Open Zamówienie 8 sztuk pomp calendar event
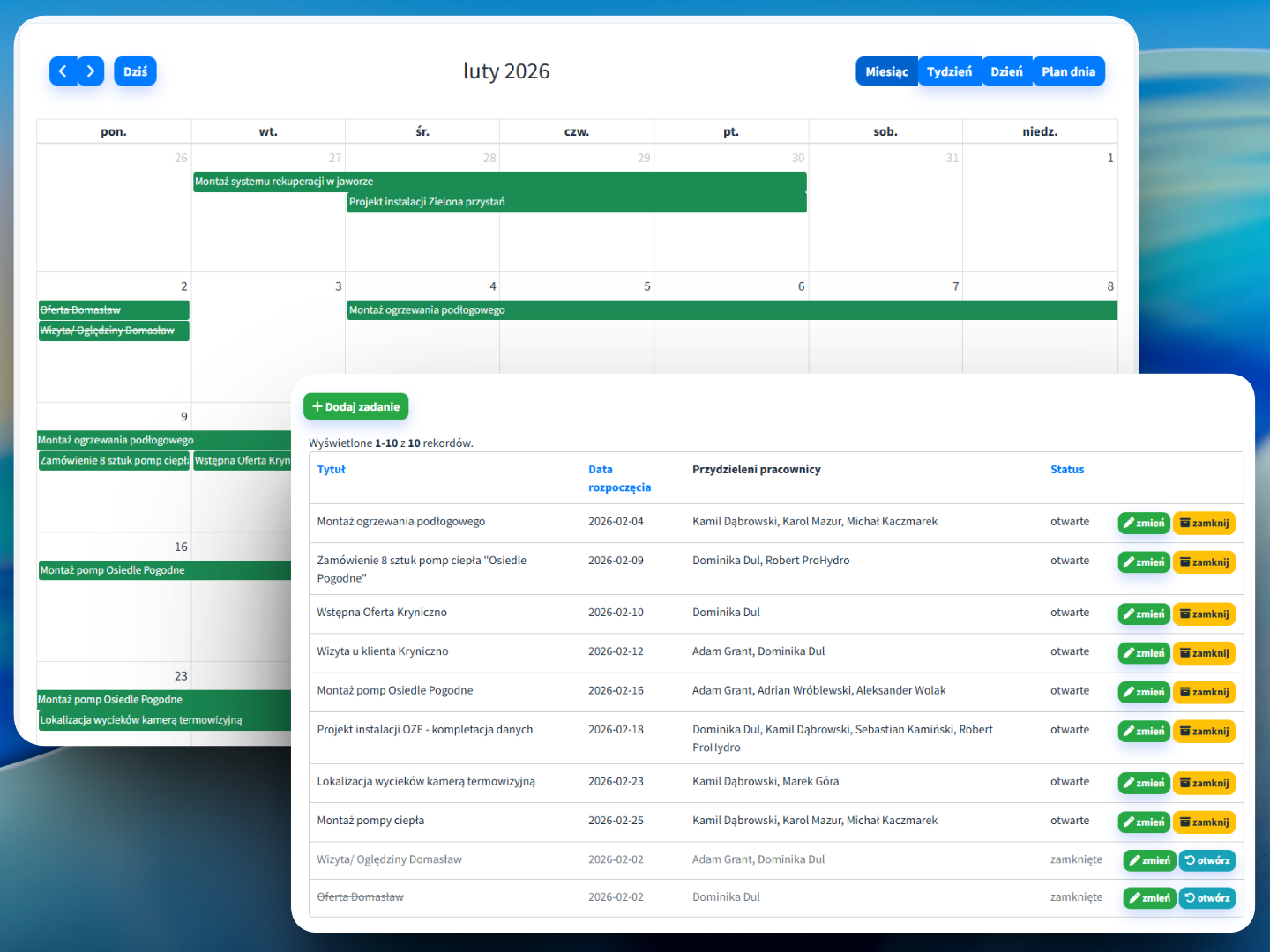This screenshot has height=952, width=1270. tap(114, 460)
